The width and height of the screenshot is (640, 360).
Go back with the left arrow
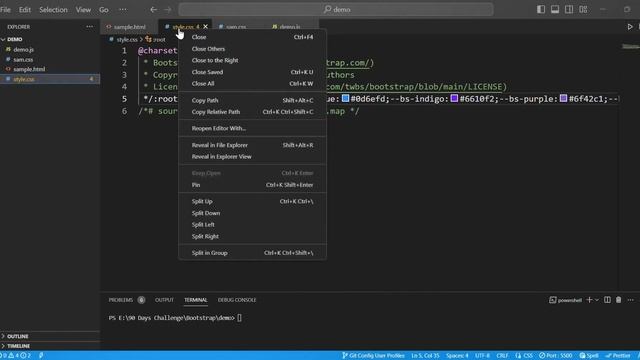(x=153, y=9)
